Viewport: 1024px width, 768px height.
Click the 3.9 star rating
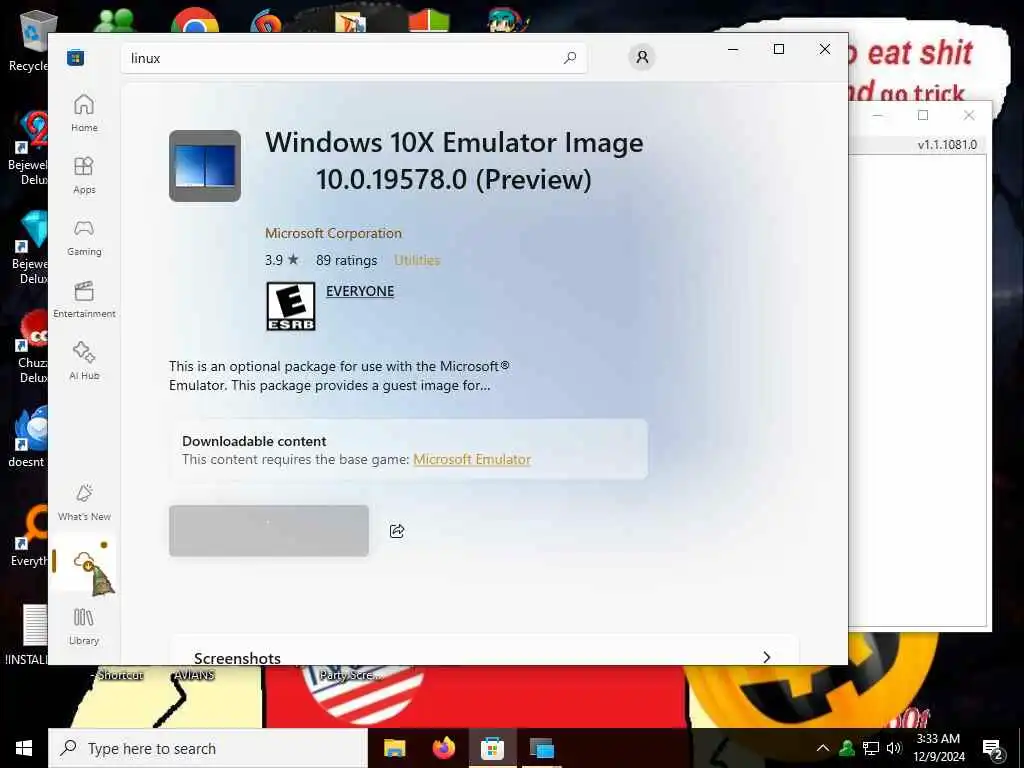tap(281, 260)
